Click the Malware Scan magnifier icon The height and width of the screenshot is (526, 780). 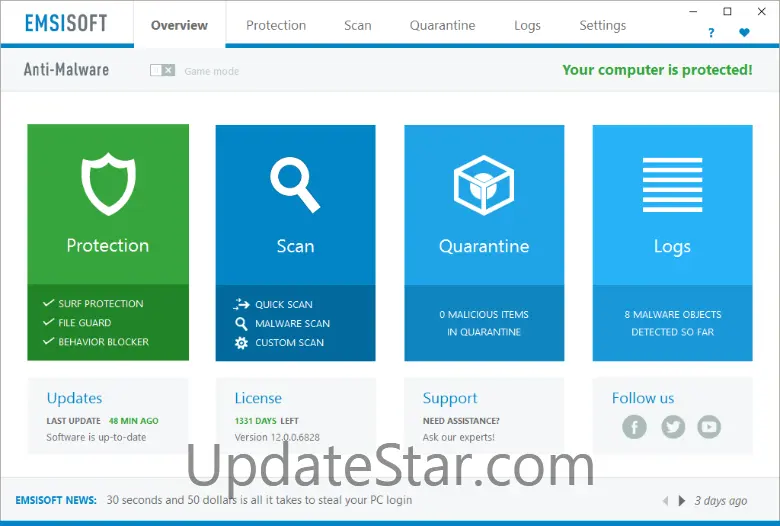241,323
